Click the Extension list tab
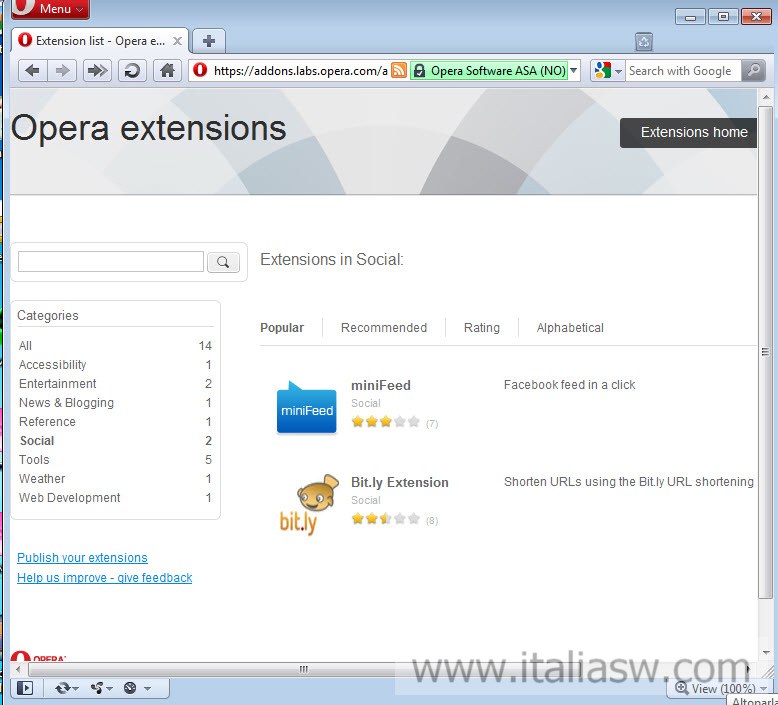This screenshot has height=705, width=778. pyautogui.click(x=99, y=41)
